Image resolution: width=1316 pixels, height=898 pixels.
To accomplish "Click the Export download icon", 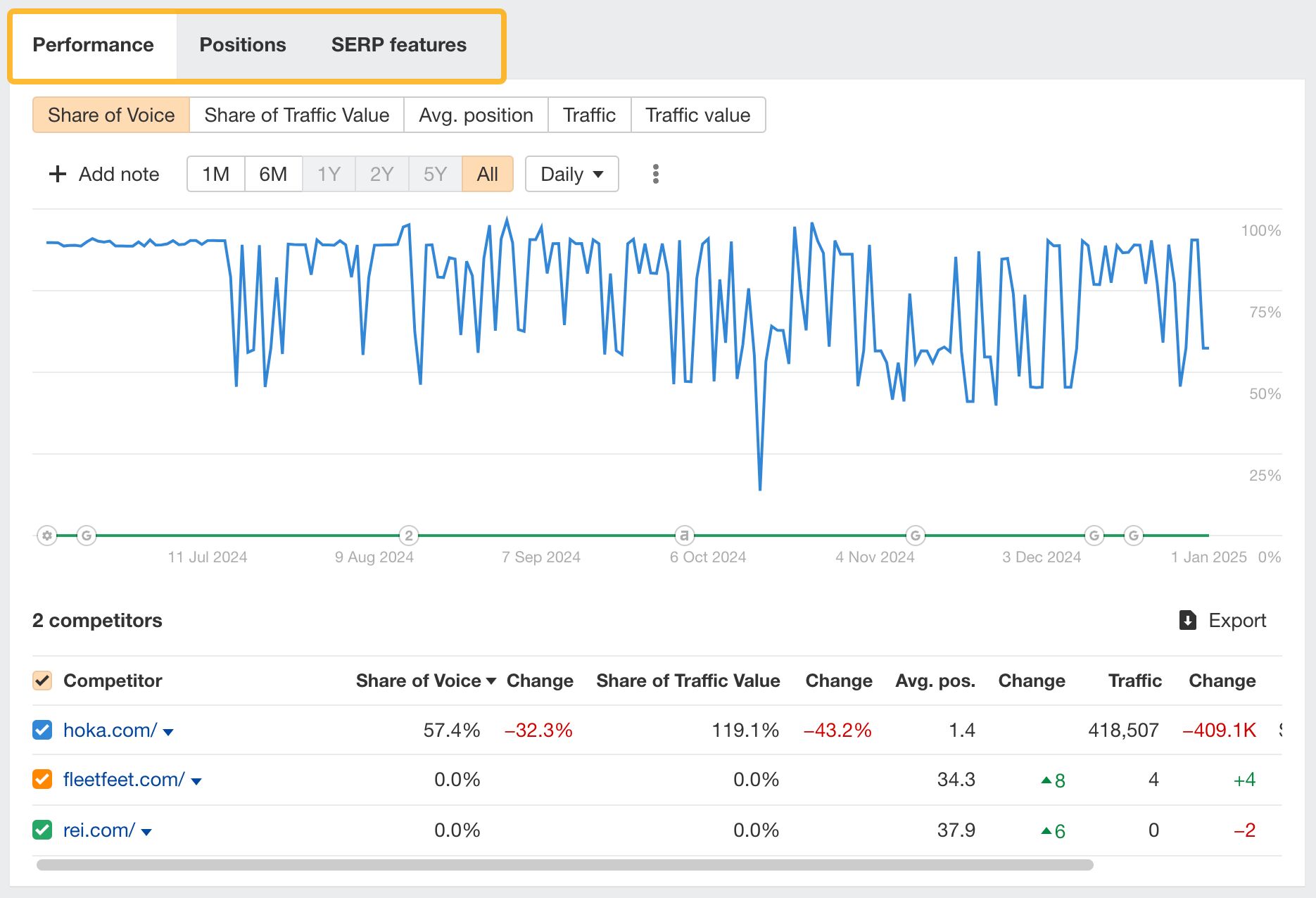I will [1187, 620].
